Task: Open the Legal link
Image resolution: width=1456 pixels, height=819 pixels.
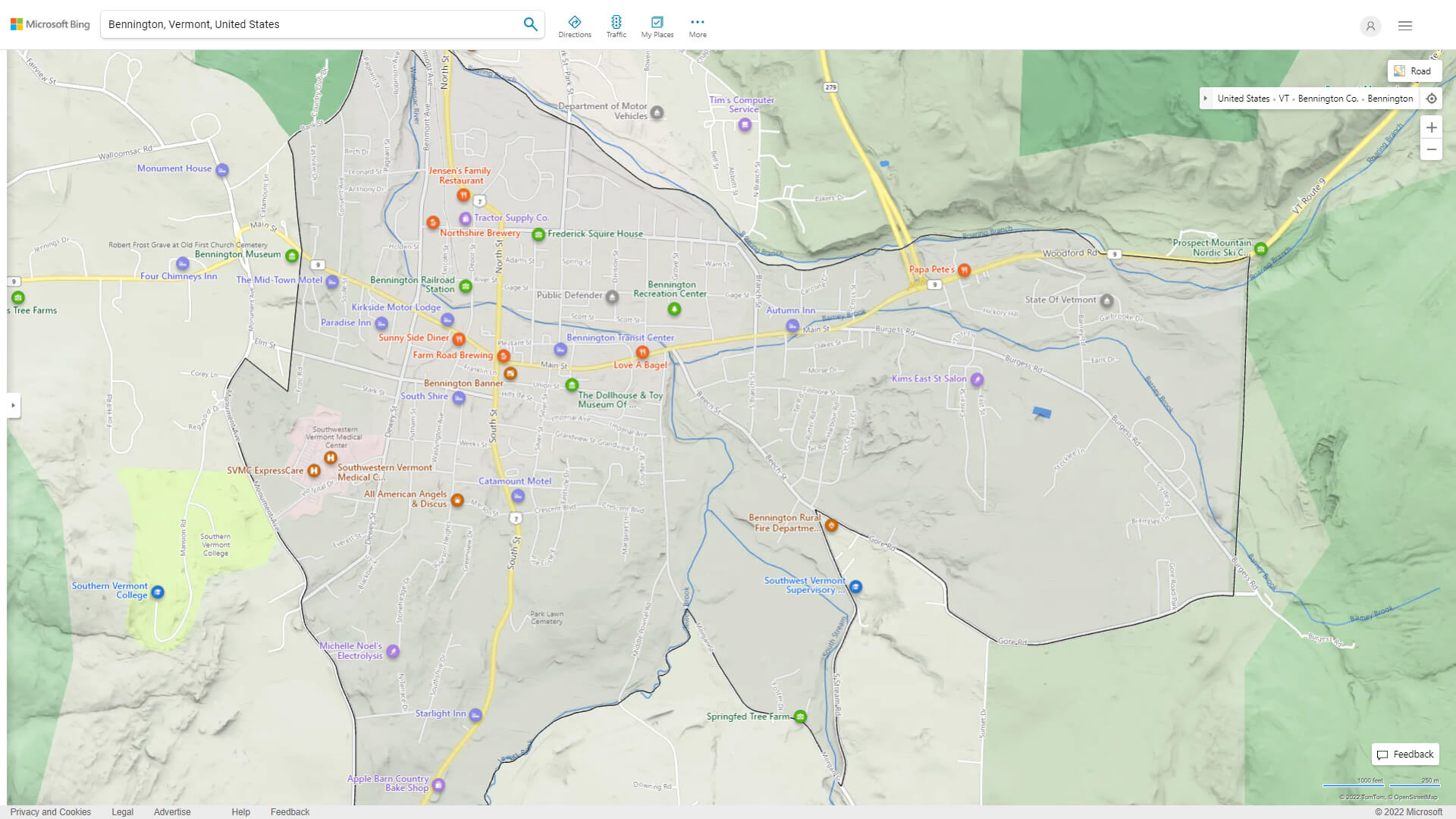Action: pos(122,811)
